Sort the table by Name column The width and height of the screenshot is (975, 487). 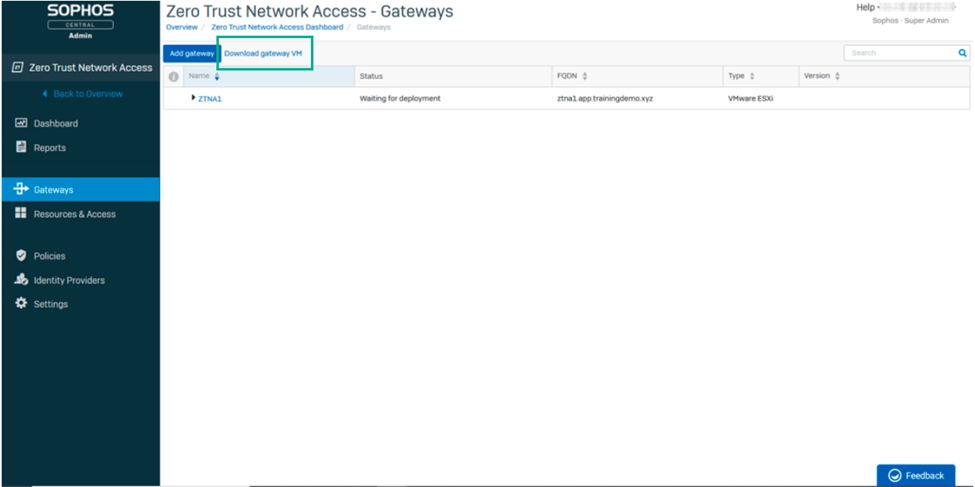pos(216,77)
